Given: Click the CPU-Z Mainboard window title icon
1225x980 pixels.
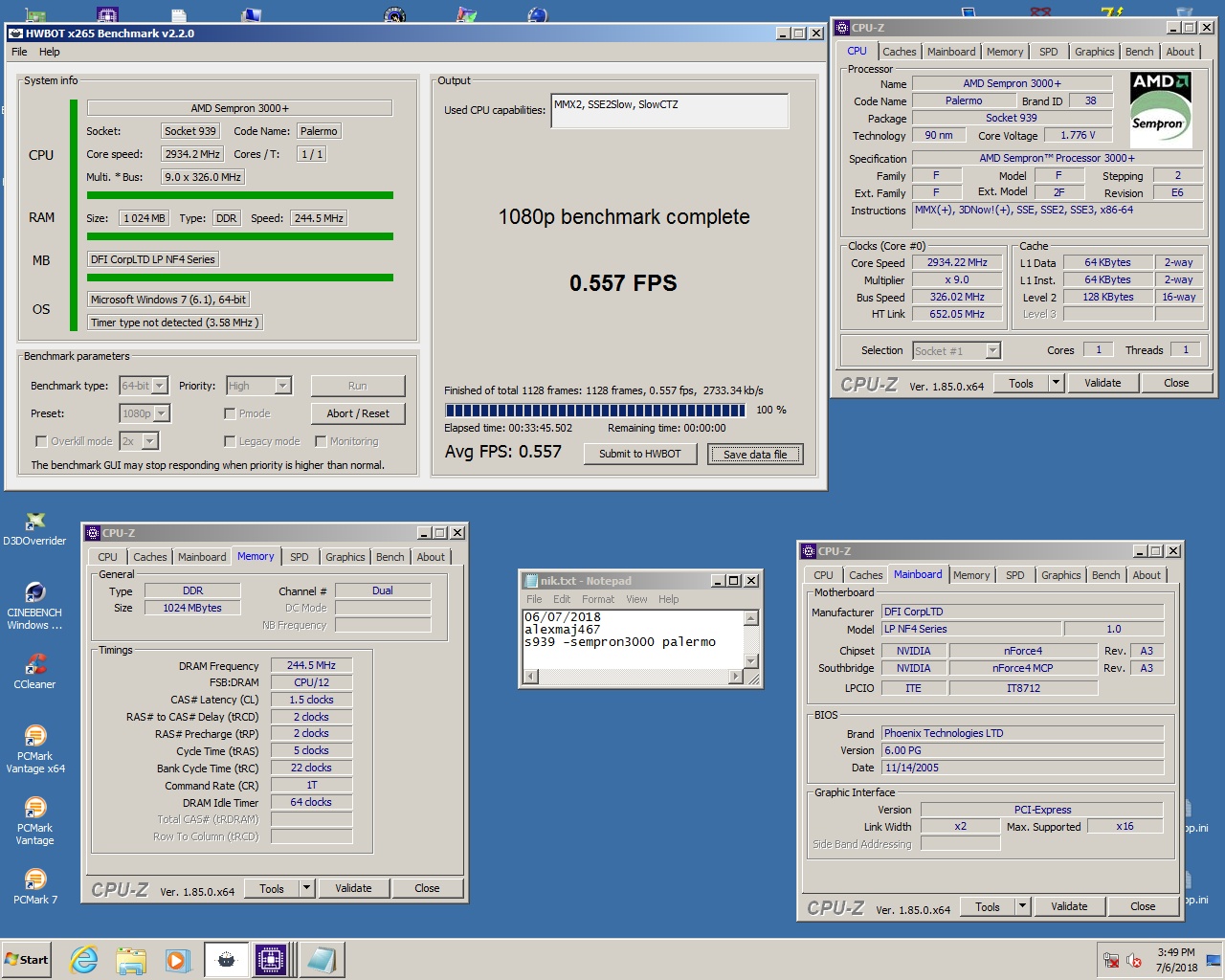Looking at the screenshot, I should click(809, 551).
